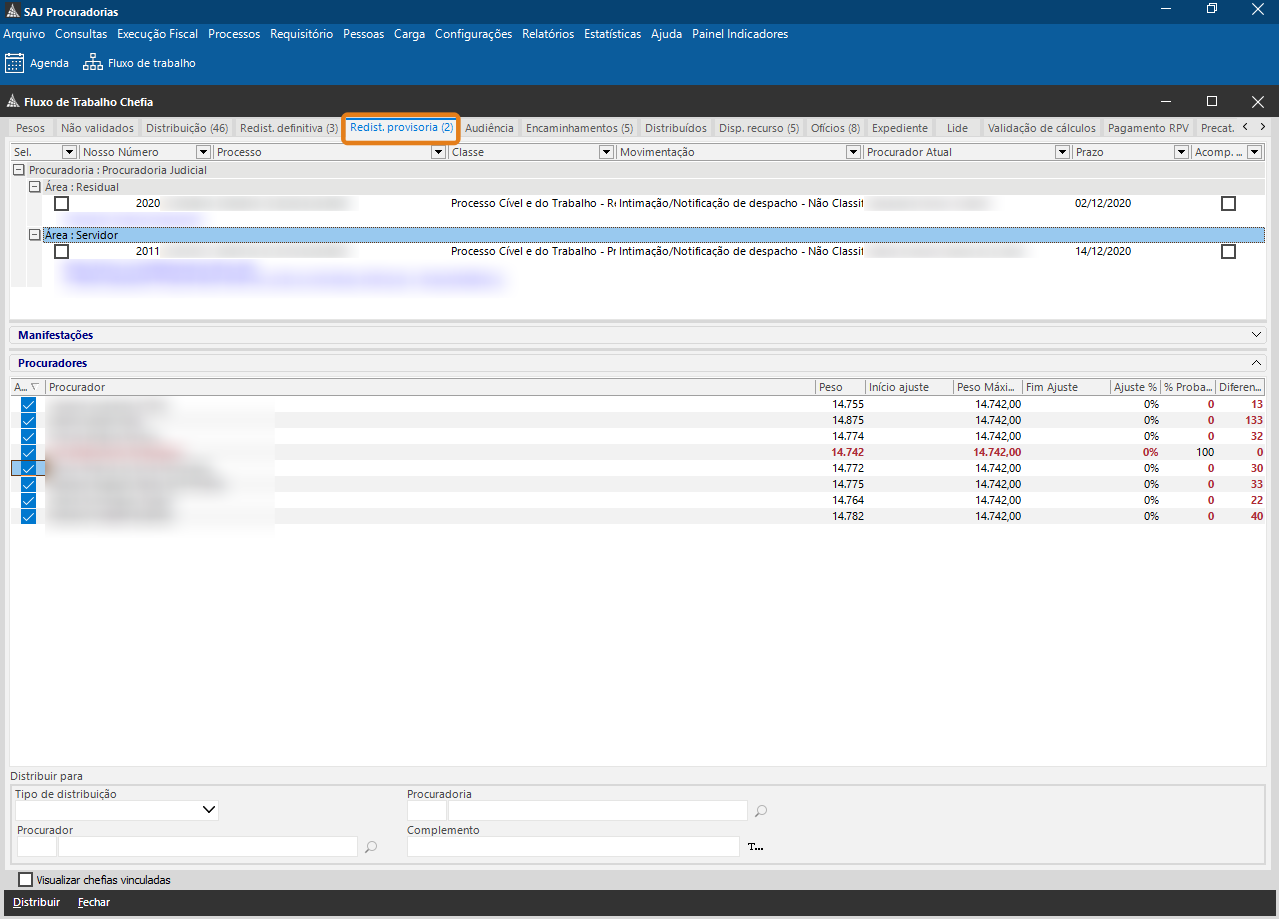Collapse the Área : Residual group
The height and width of the screenshot is (919, 1279).
pyautogui.click(x=35, y=187)
